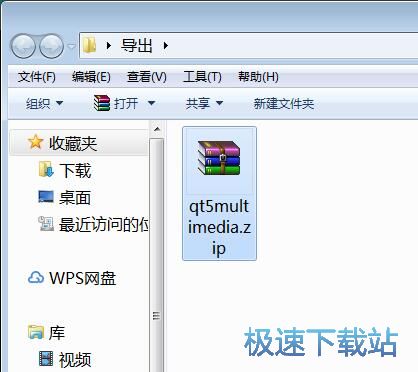The width and height of the screenshot is (418, 372).
Task: Click the 打开 toolbar button
Action: click(126, 103)
